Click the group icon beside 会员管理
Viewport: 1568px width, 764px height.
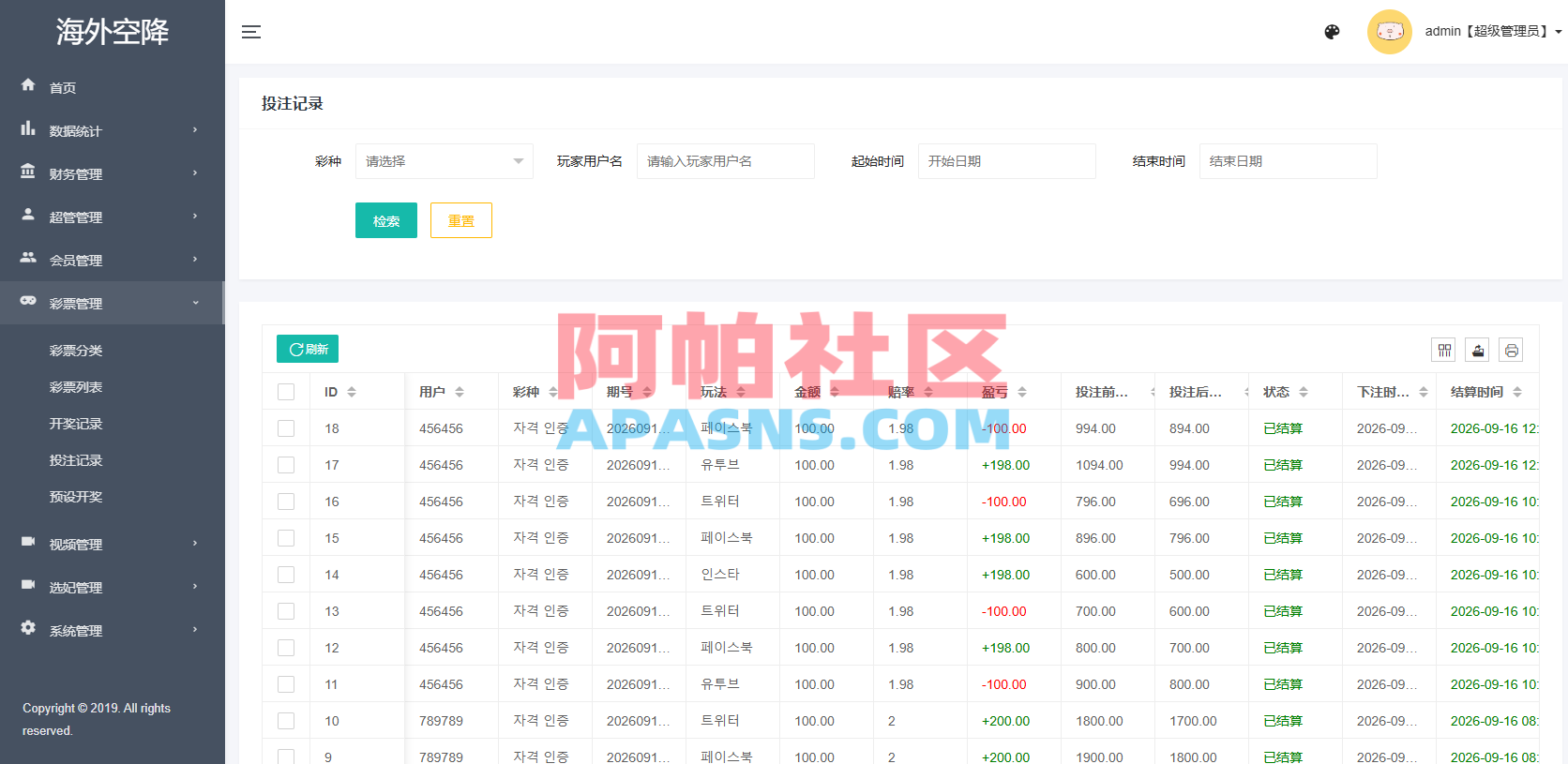(28, 258)
